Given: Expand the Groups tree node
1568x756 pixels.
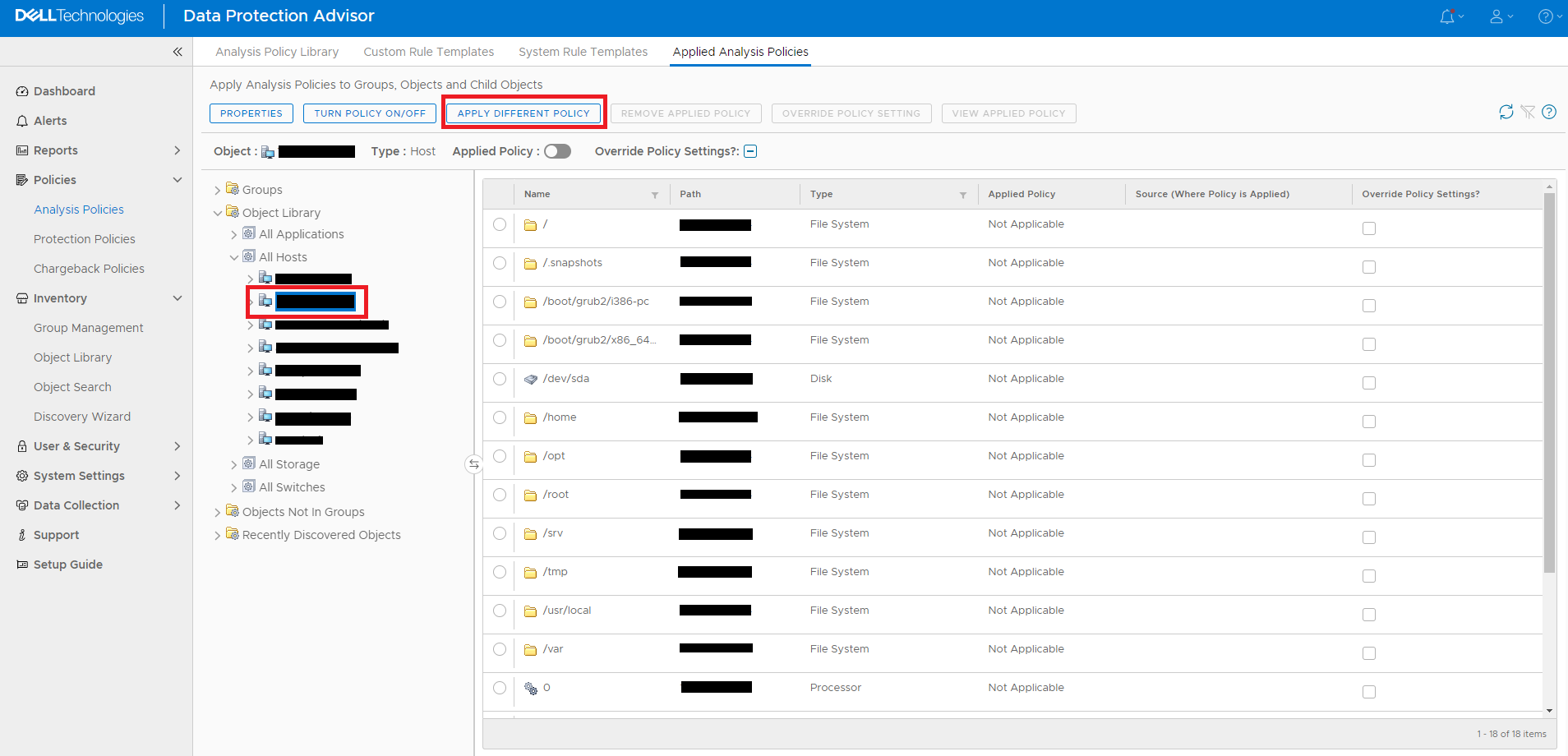Looking at the screenshot, I should pyautogui.click(x=218, y=191).
